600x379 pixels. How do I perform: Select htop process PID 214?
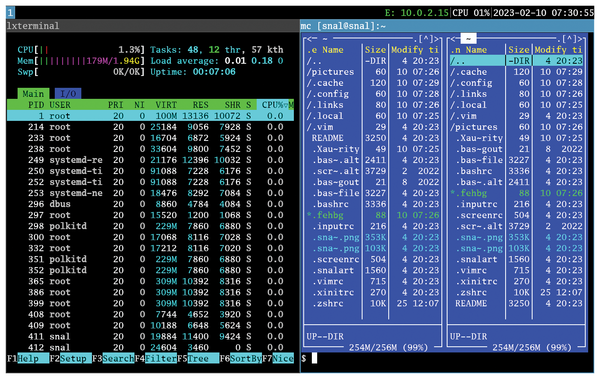tap(150, 127)
